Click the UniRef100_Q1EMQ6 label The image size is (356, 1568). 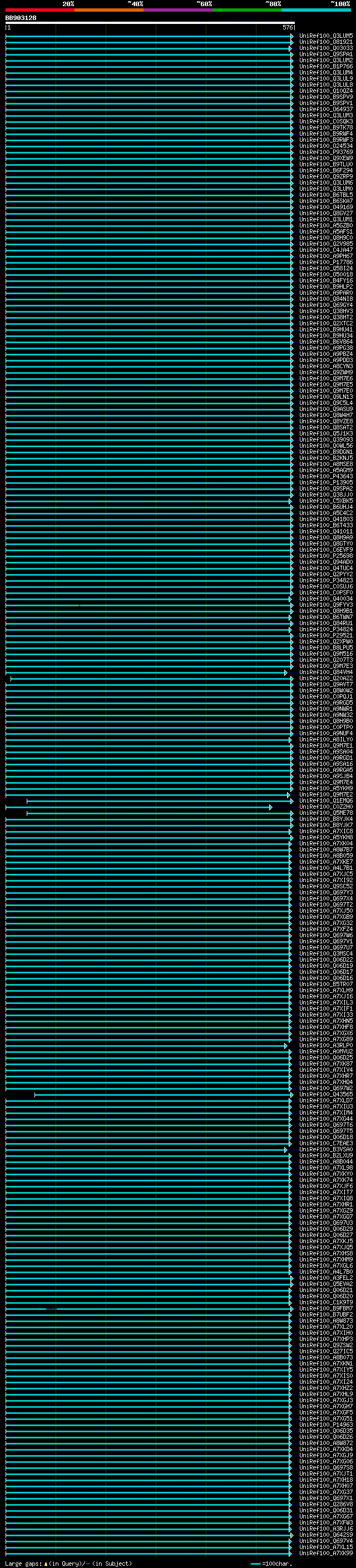tap(325, 800)
